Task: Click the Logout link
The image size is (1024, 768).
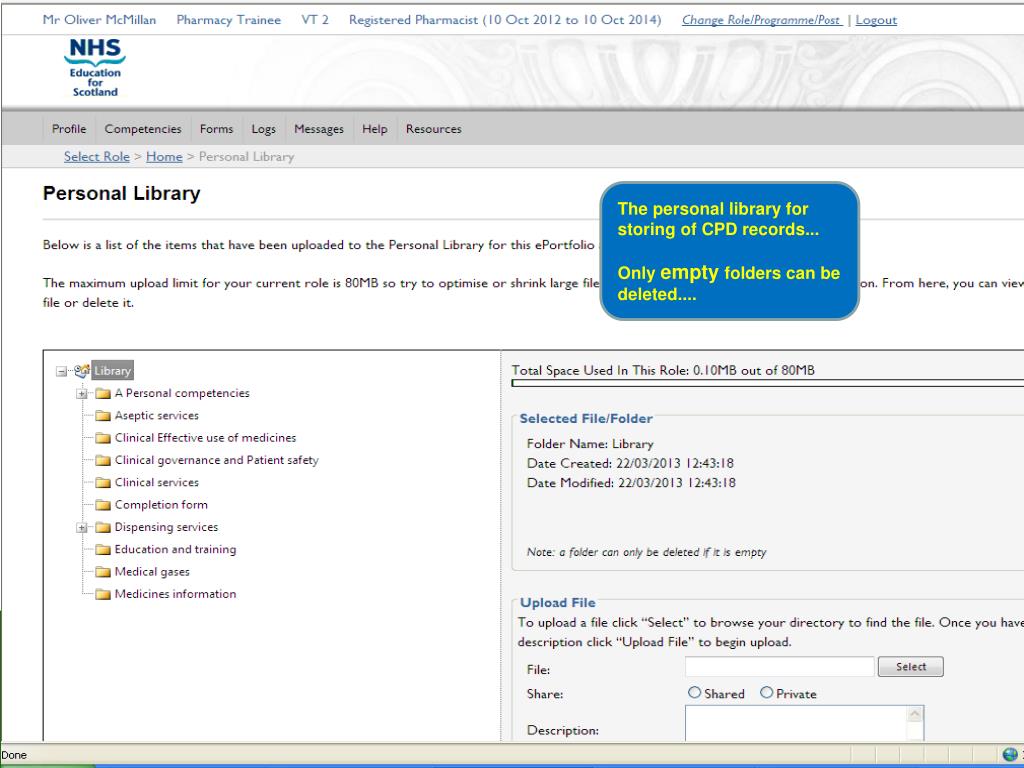Action: click(x=876, y=20)
